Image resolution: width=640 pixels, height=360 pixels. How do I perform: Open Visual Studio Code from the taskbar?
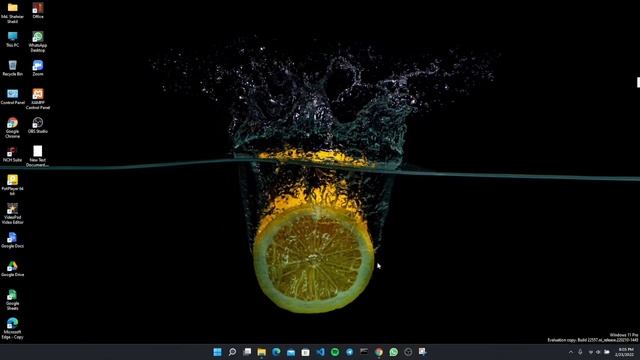(320, 352)
